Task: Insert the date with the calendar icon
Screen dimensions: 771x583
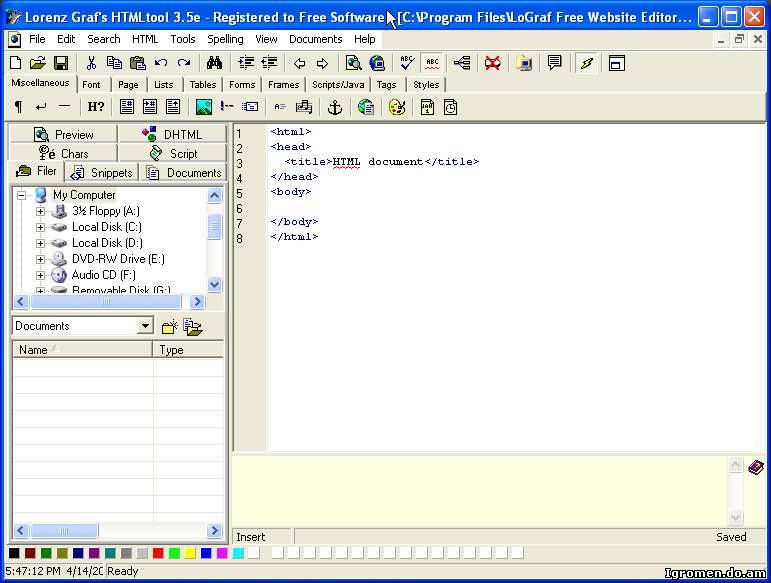Action: (x=427, y=107)
